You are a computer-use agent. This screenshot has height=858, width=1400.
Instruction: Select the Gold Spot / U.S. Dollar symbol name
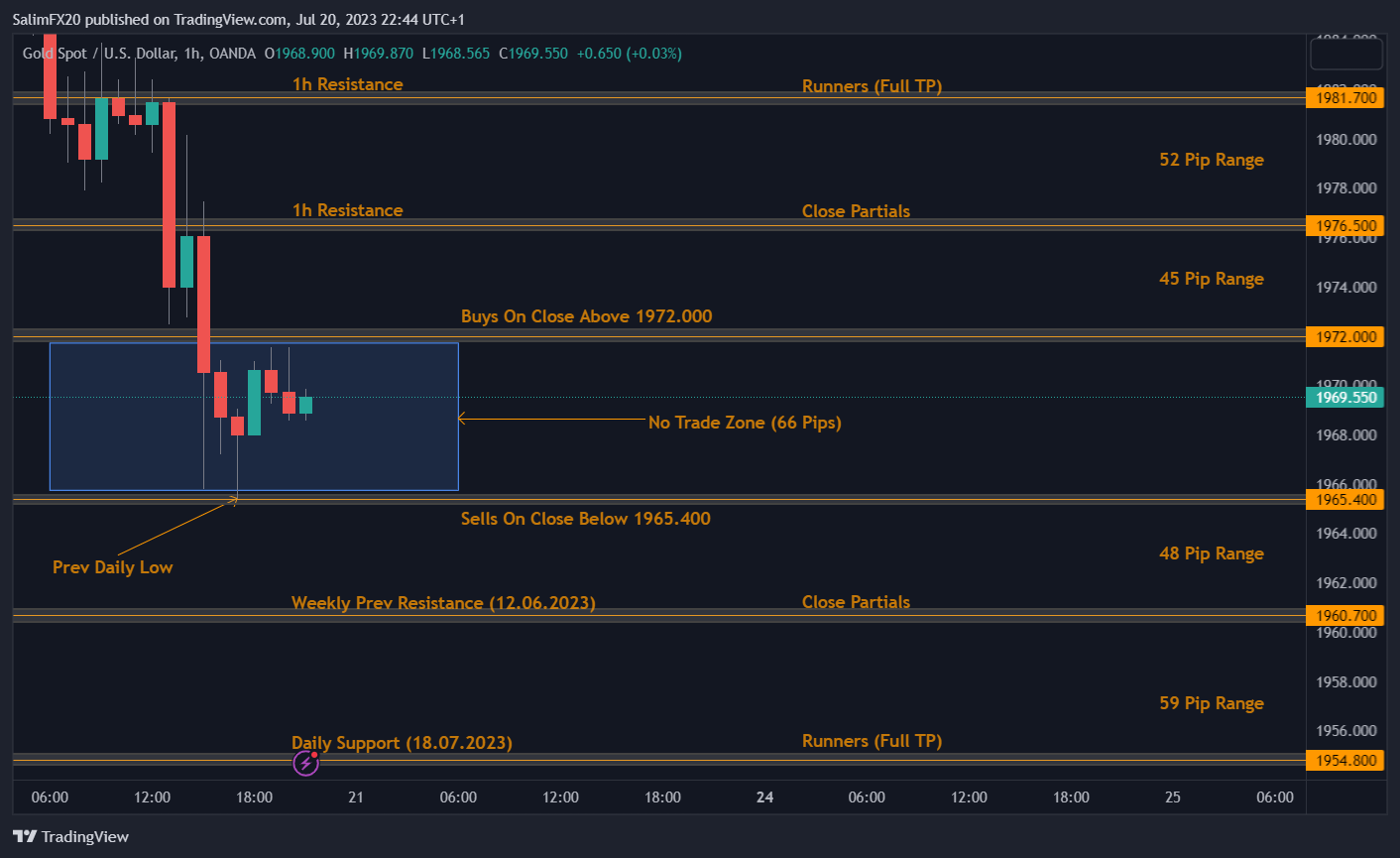click(x=79, y=54)
